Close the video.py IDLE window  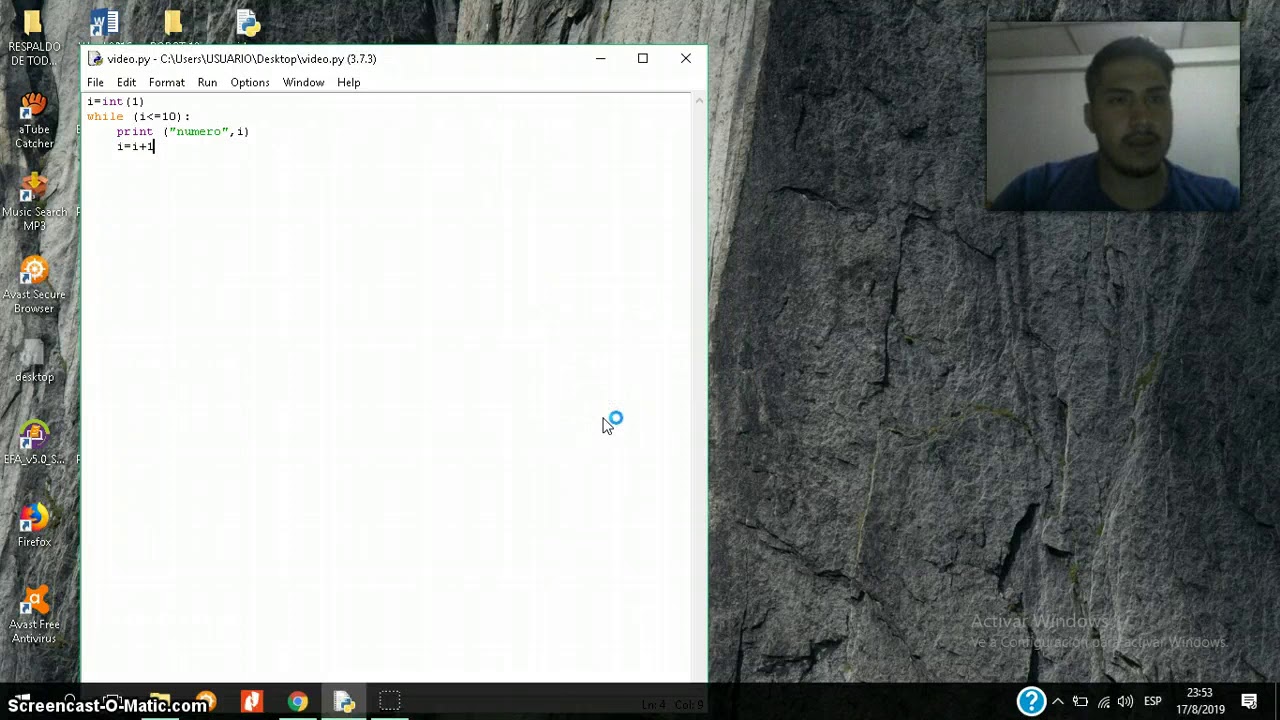pyautogui.click(x=686, y=59)
